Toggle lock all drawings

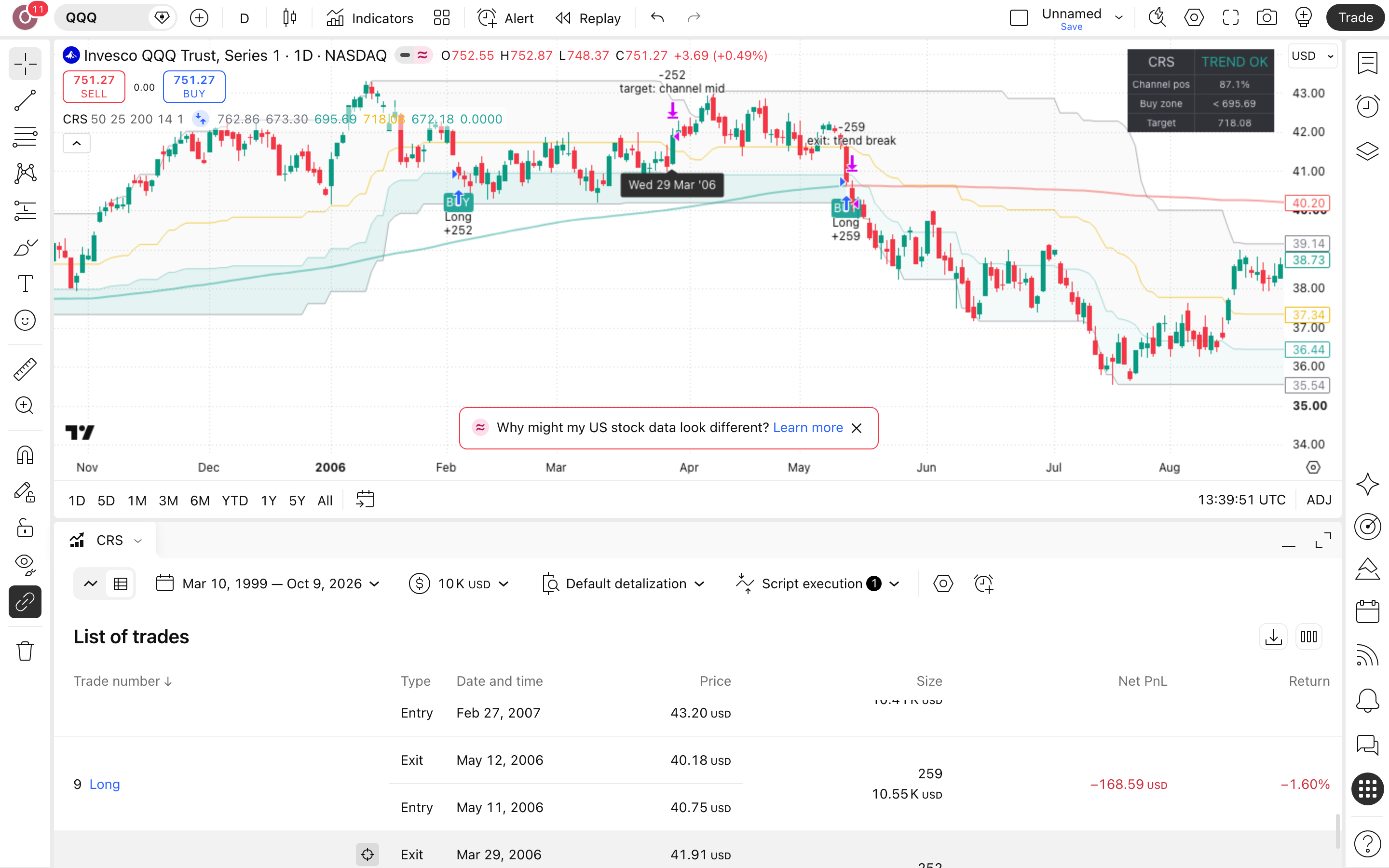(x=25, y=528)
